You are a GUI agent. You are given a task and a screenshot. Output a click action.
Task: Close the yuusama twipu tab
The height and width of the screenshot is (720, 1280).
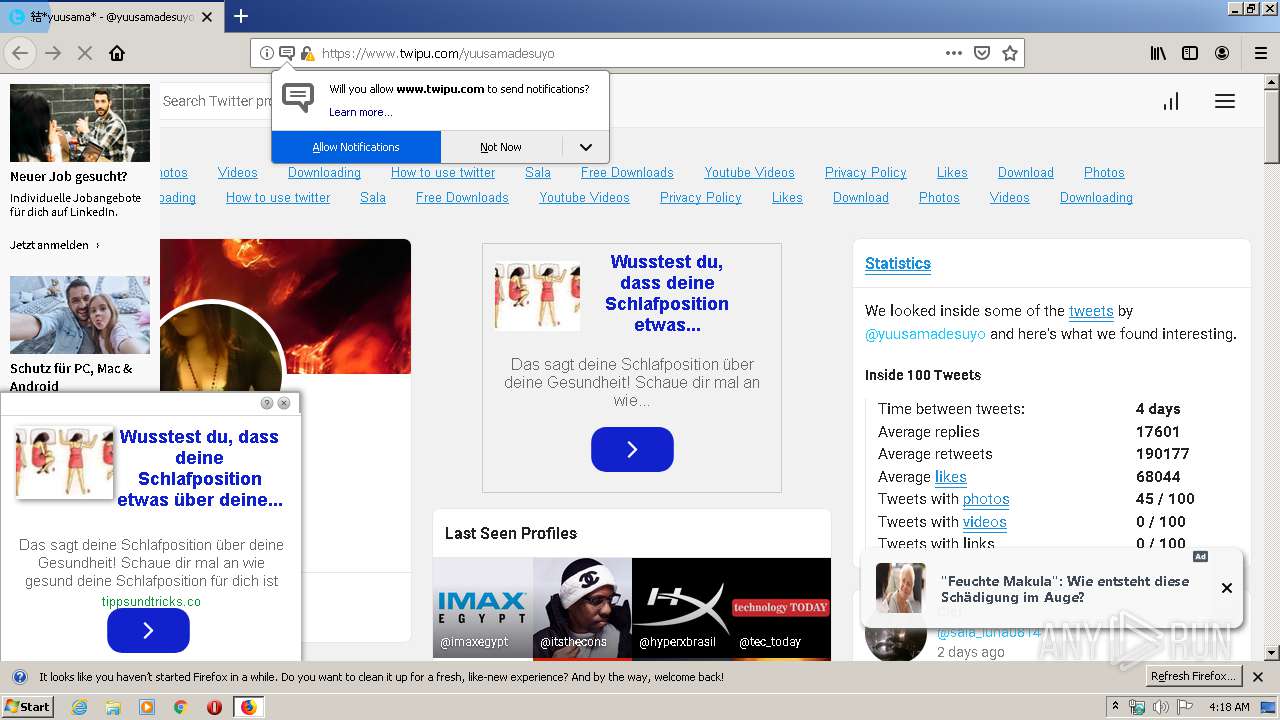coord(207,17)
